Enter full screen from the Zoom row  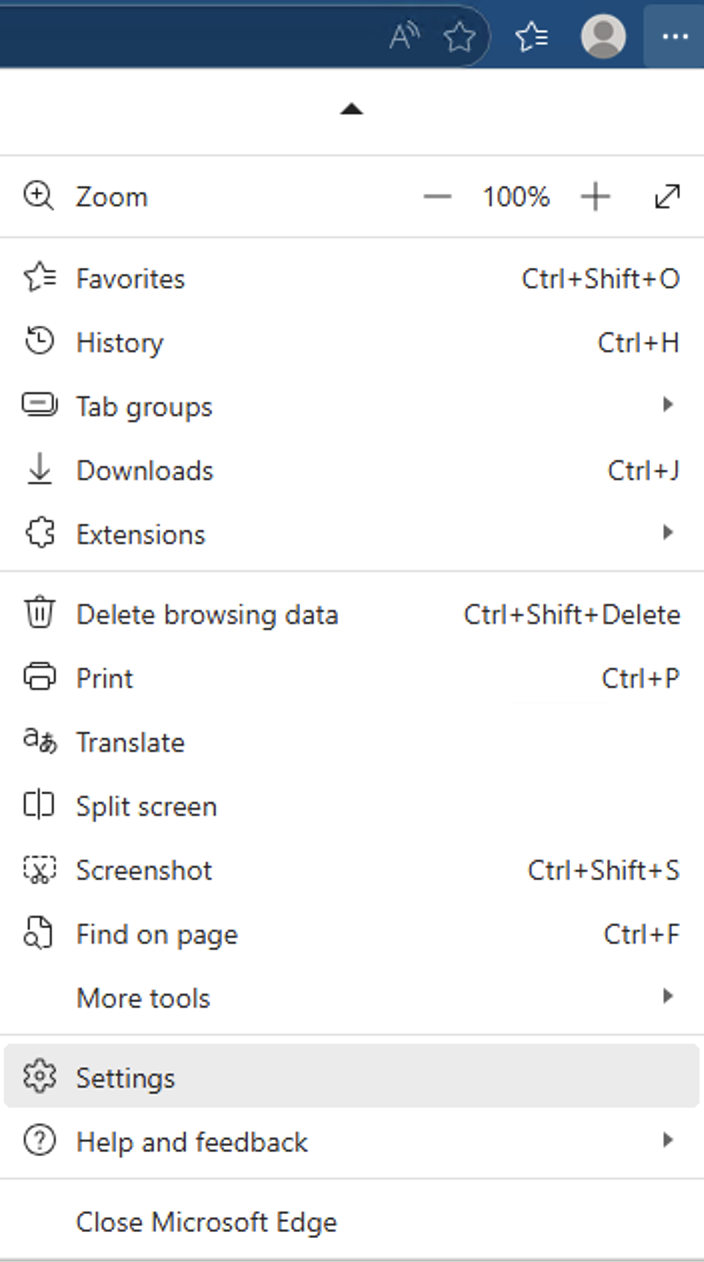[x=667, y=197]
